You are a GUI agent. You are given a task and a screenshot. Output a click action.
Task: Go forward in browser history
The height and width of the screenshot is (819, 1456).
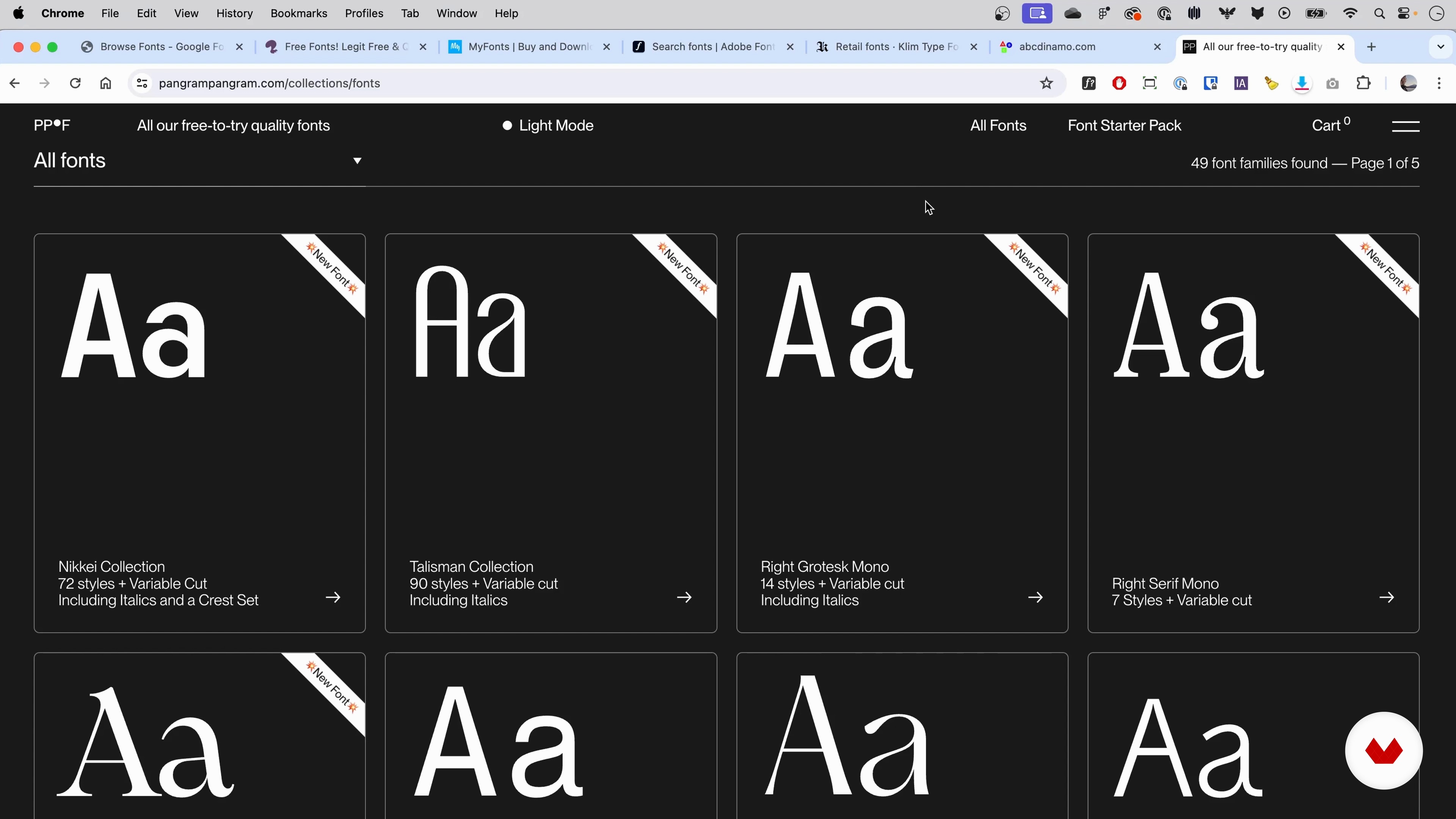tap(45, 84)
